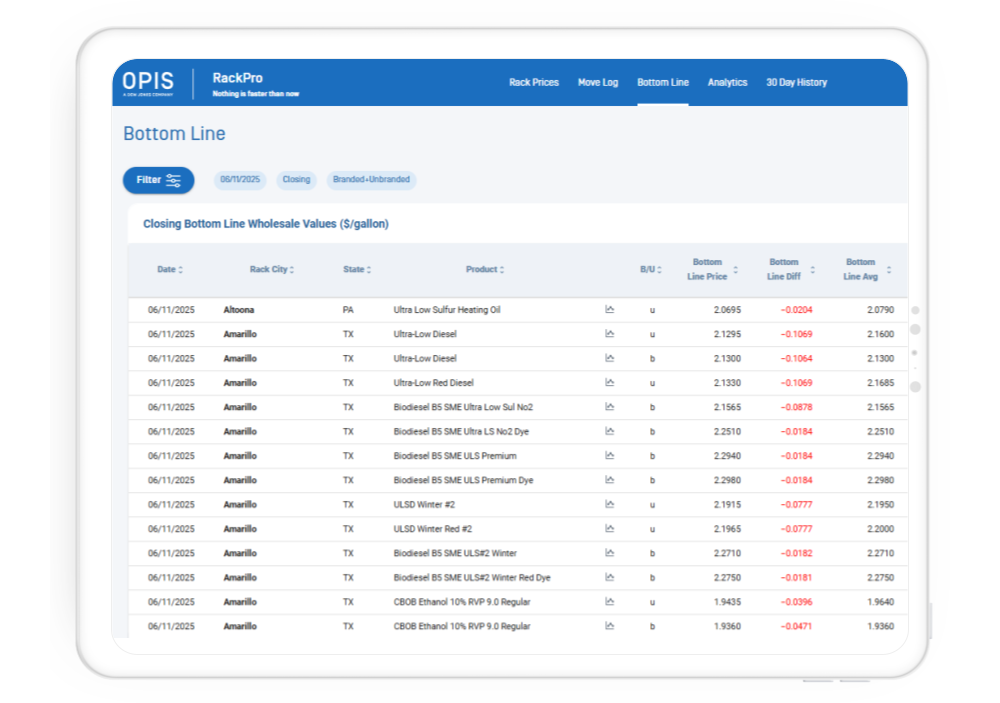Viewport: 1000px width, 703px height.
Task: Click chart icon for Biodiesel B5 SME ULS#2 Winter
Action: [610, 553]
